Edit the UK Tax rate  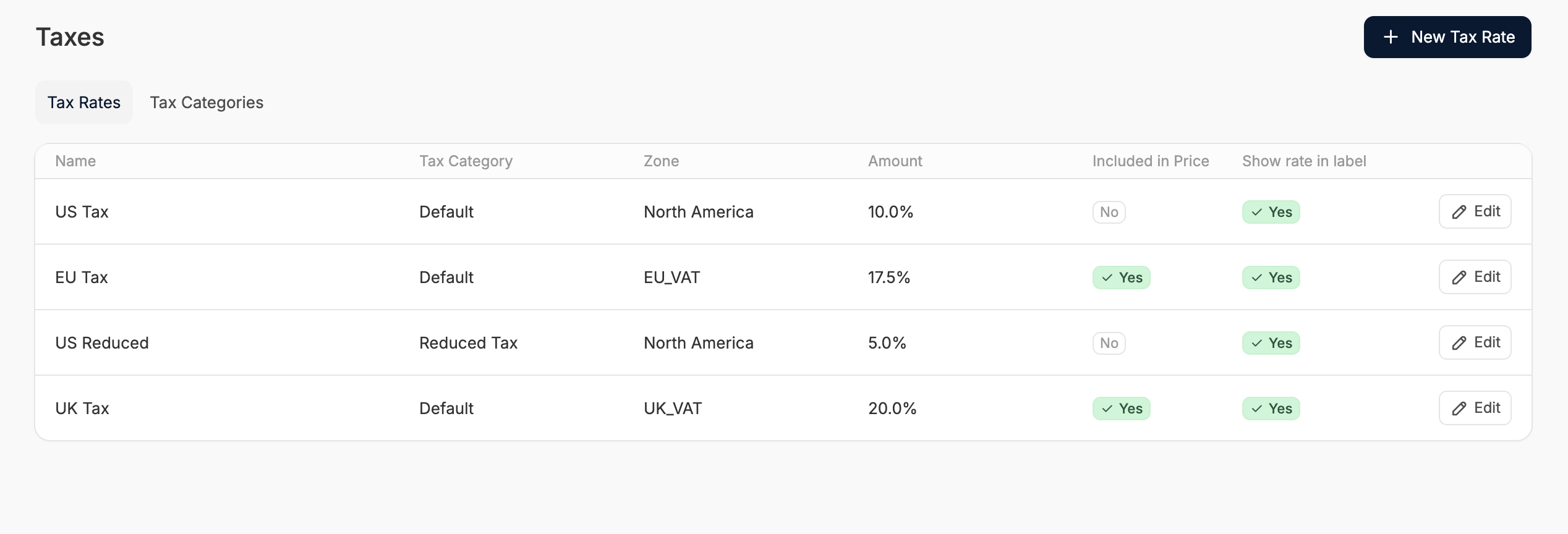(1475, 408)
